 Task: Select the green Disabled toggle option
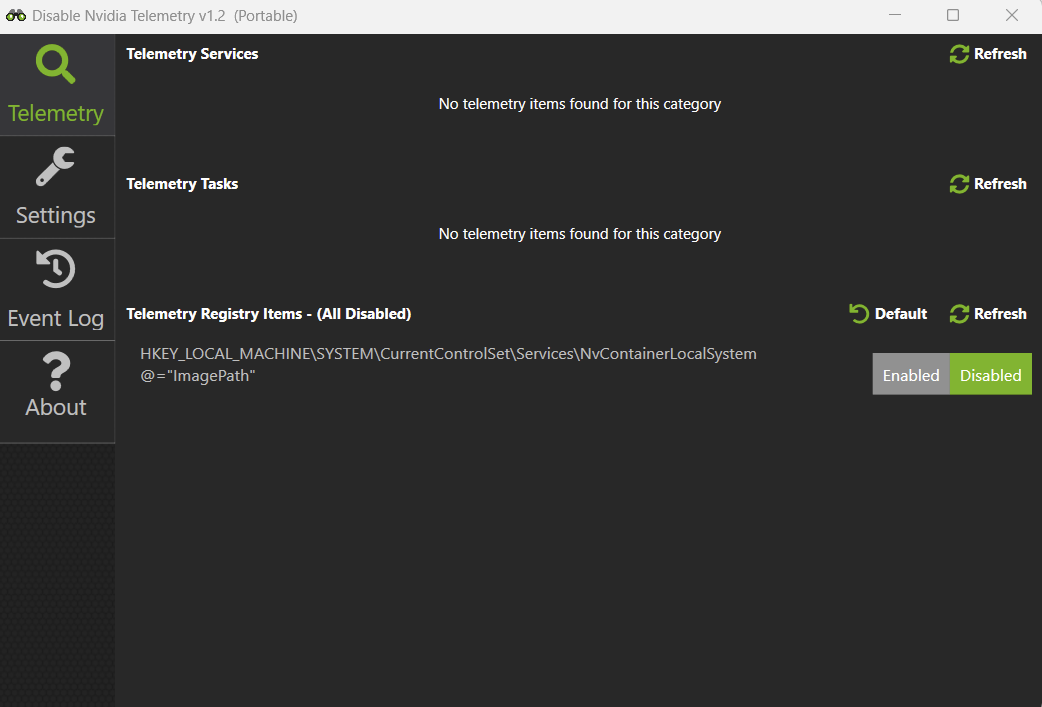tap(991, 374)
